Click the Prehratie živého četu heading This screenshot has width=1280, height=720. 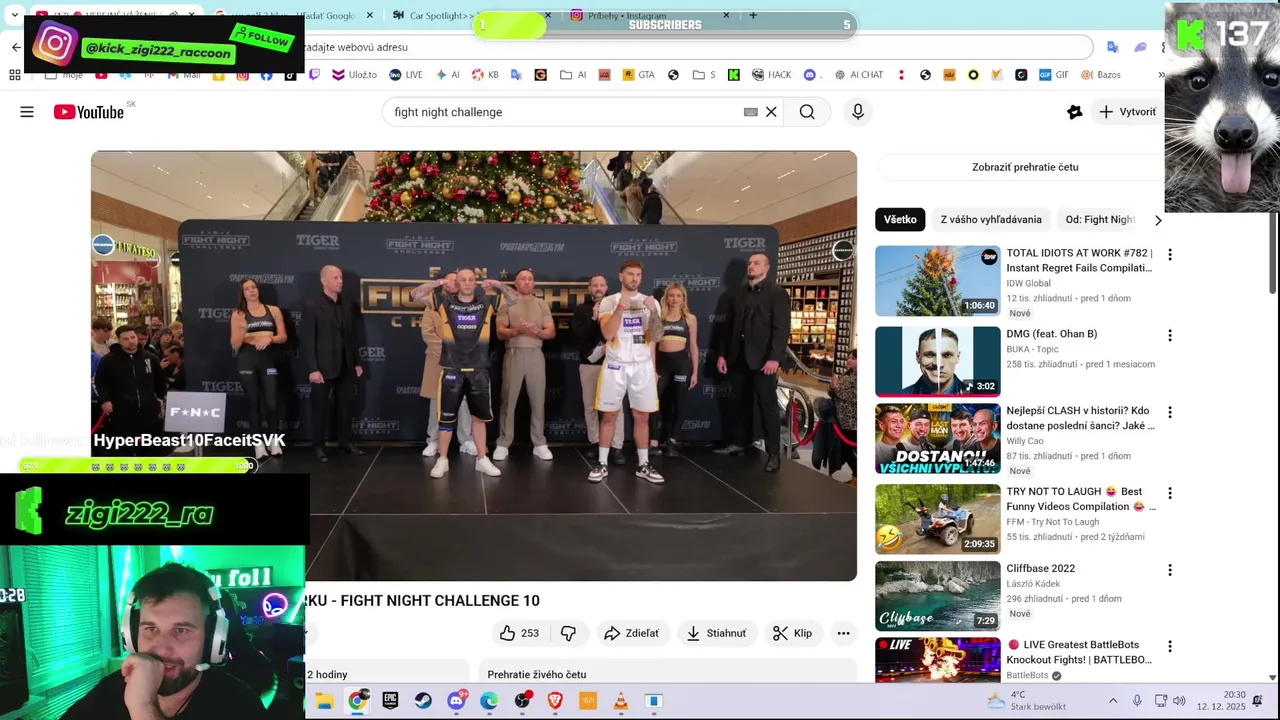click(x=537, y=675)
